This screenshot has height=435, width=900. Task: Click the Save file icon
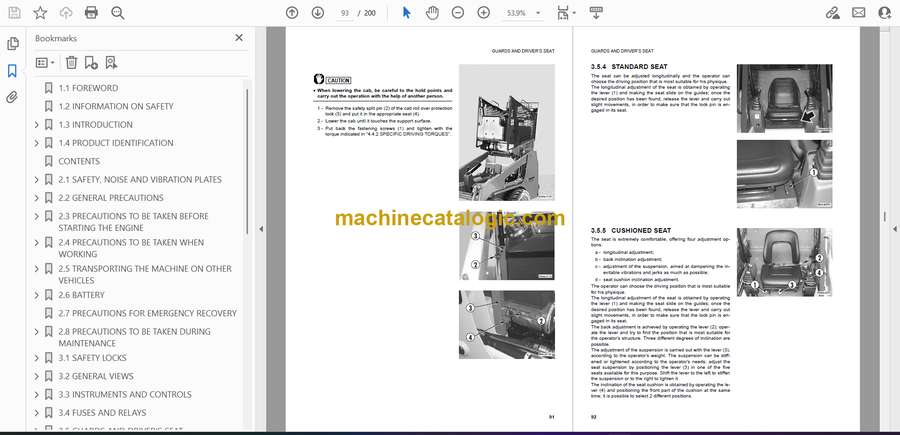pyautogui.click(x=14, y=13)
